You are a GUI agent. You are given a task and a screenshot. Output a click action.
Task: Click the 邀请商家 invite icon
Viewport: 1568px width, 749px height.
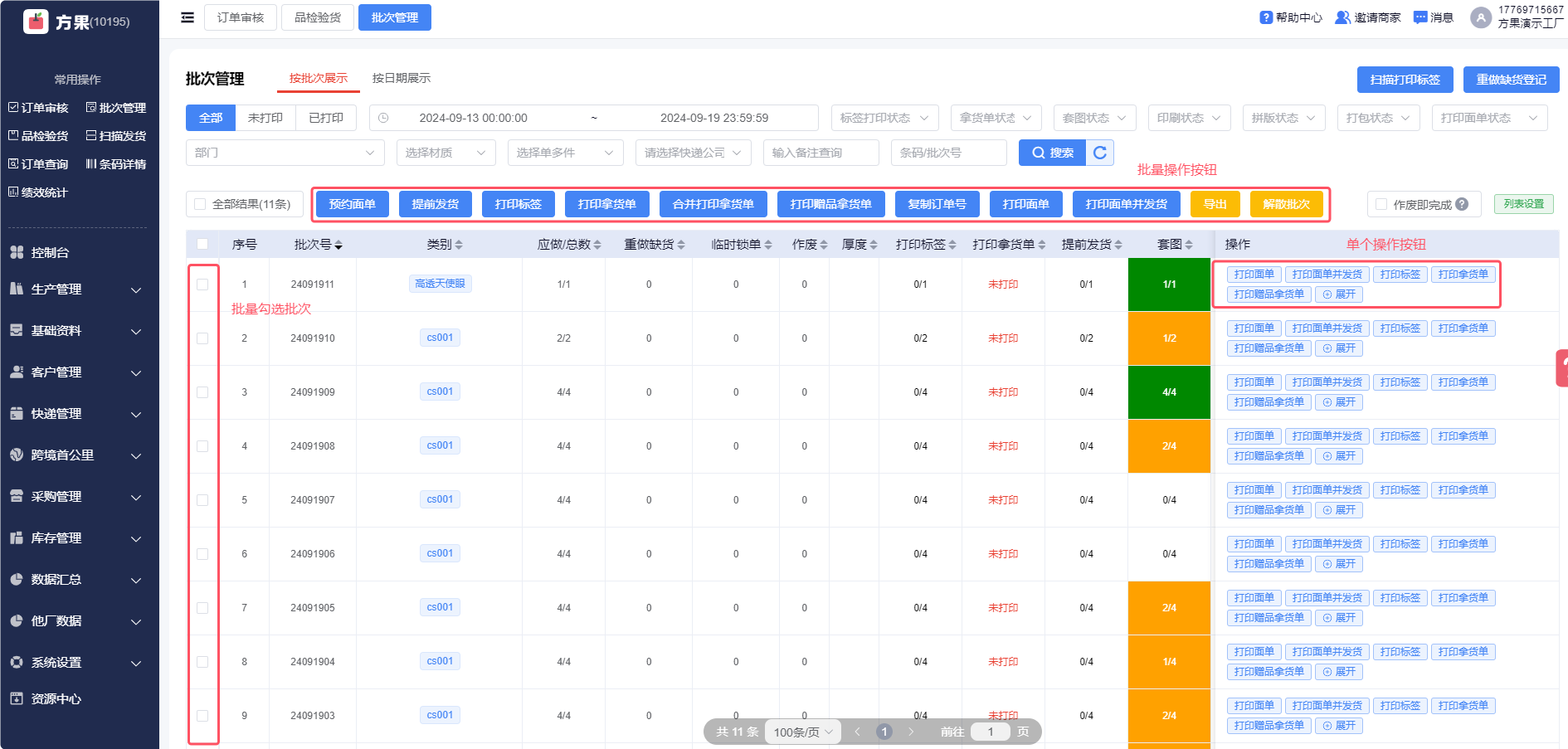(x=1342, y=17)
